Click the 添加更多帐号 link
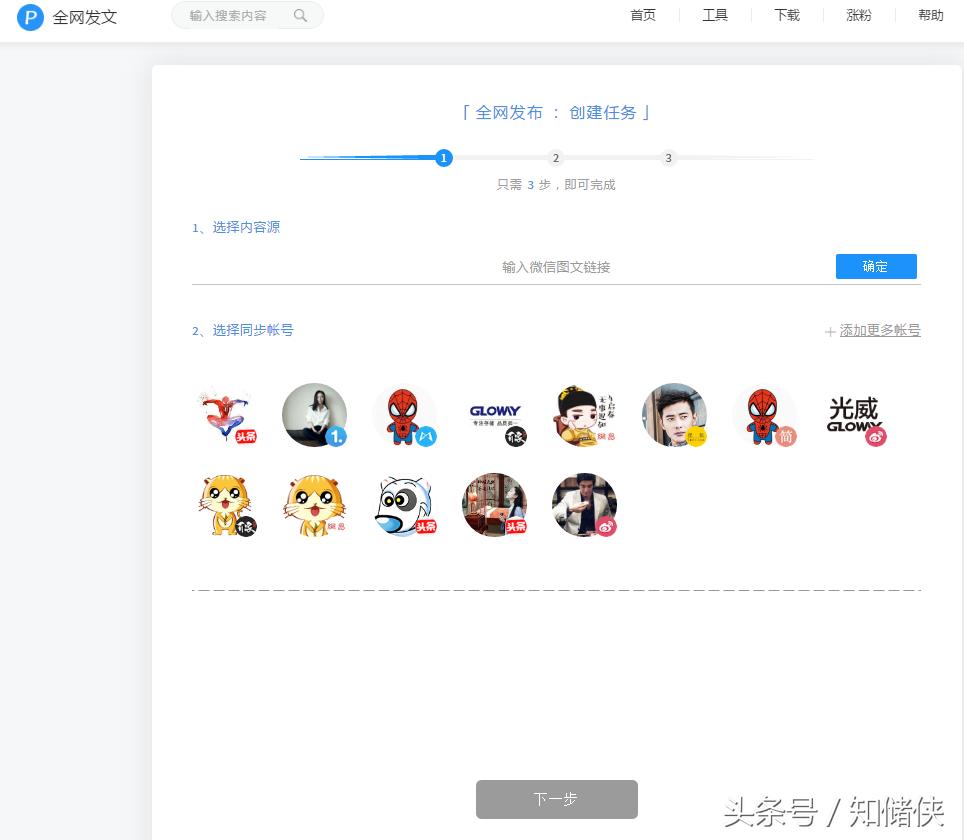964x840 pixels. click(x=880, y=330)
